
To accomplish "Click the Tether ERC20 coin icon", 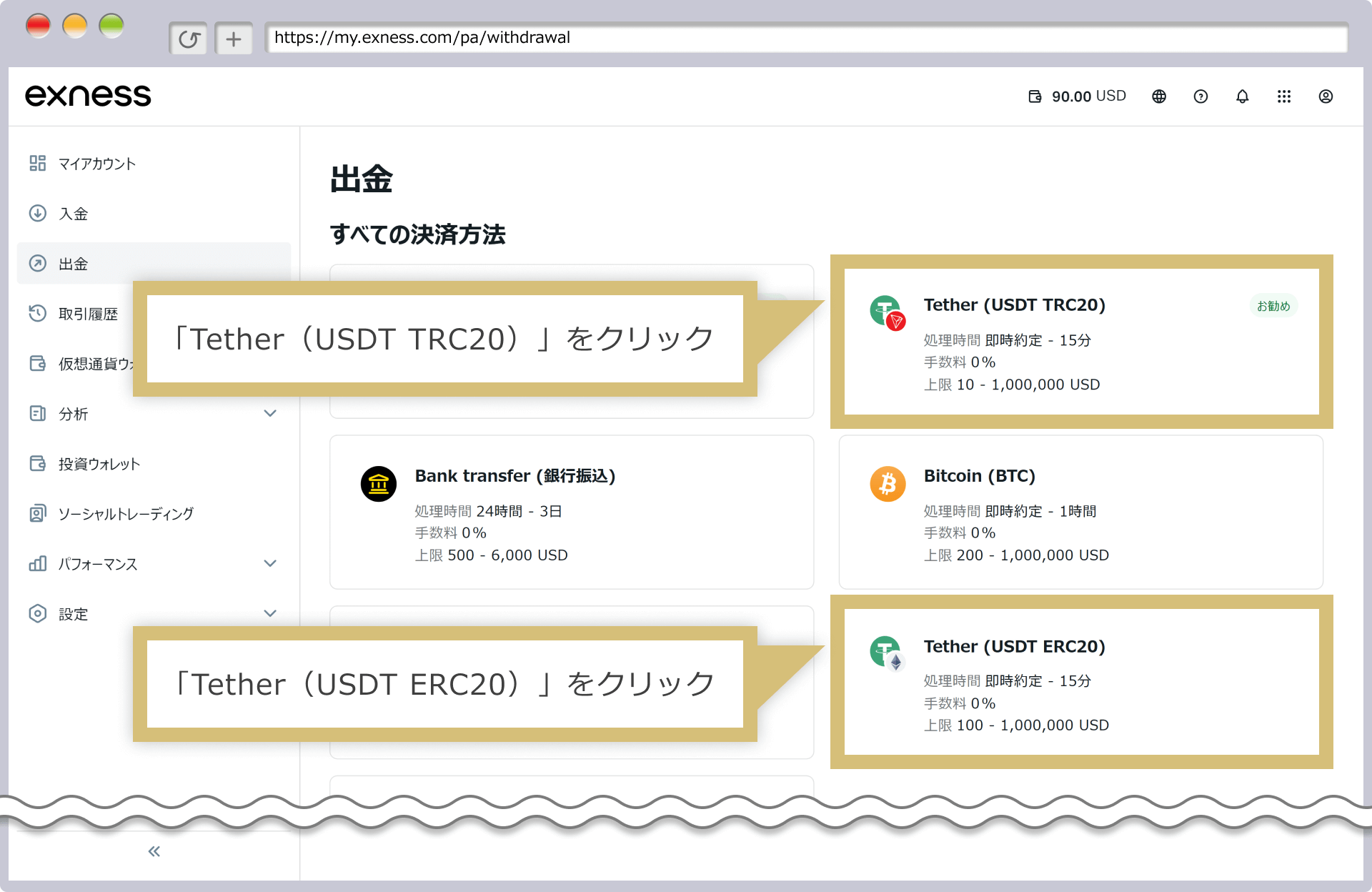I will (888, 654).
